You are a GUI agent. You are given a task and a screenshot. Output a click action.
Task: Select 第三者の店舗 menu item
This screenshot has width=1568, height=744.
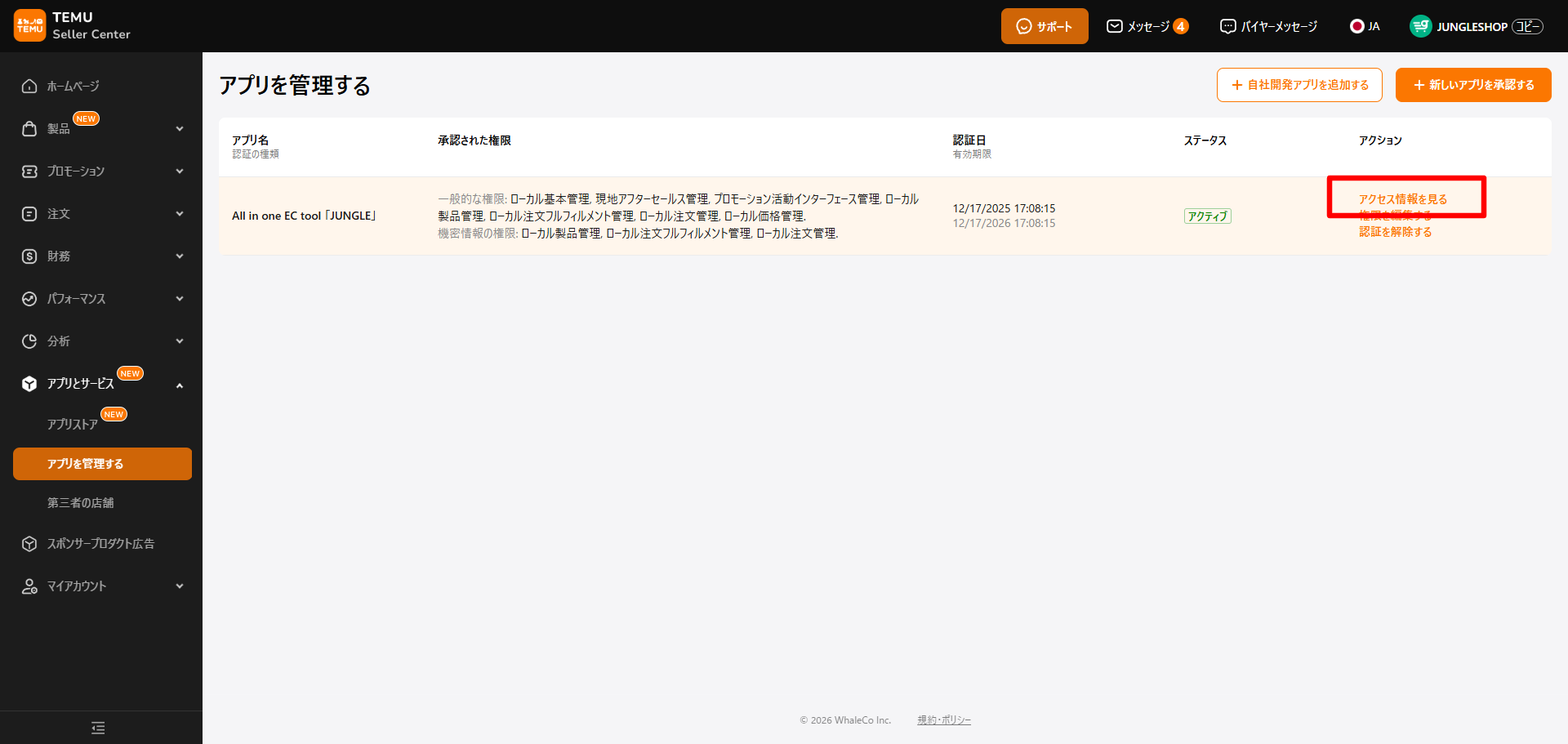(80, 503)
